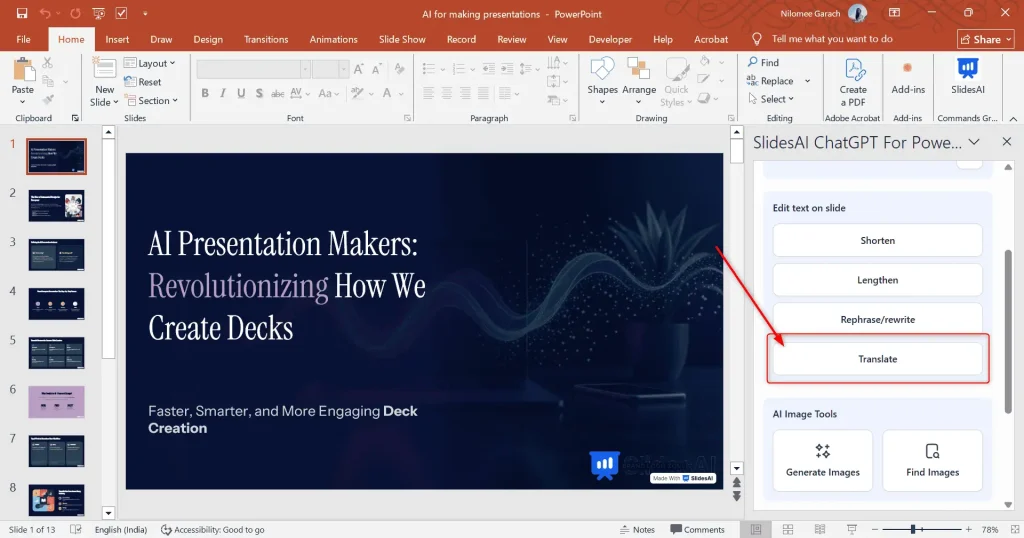Image resolution: width=1024 pixels, height=538 pixels.
Task: Switch to Normal view in status bar
Action: tap(756, 530)
